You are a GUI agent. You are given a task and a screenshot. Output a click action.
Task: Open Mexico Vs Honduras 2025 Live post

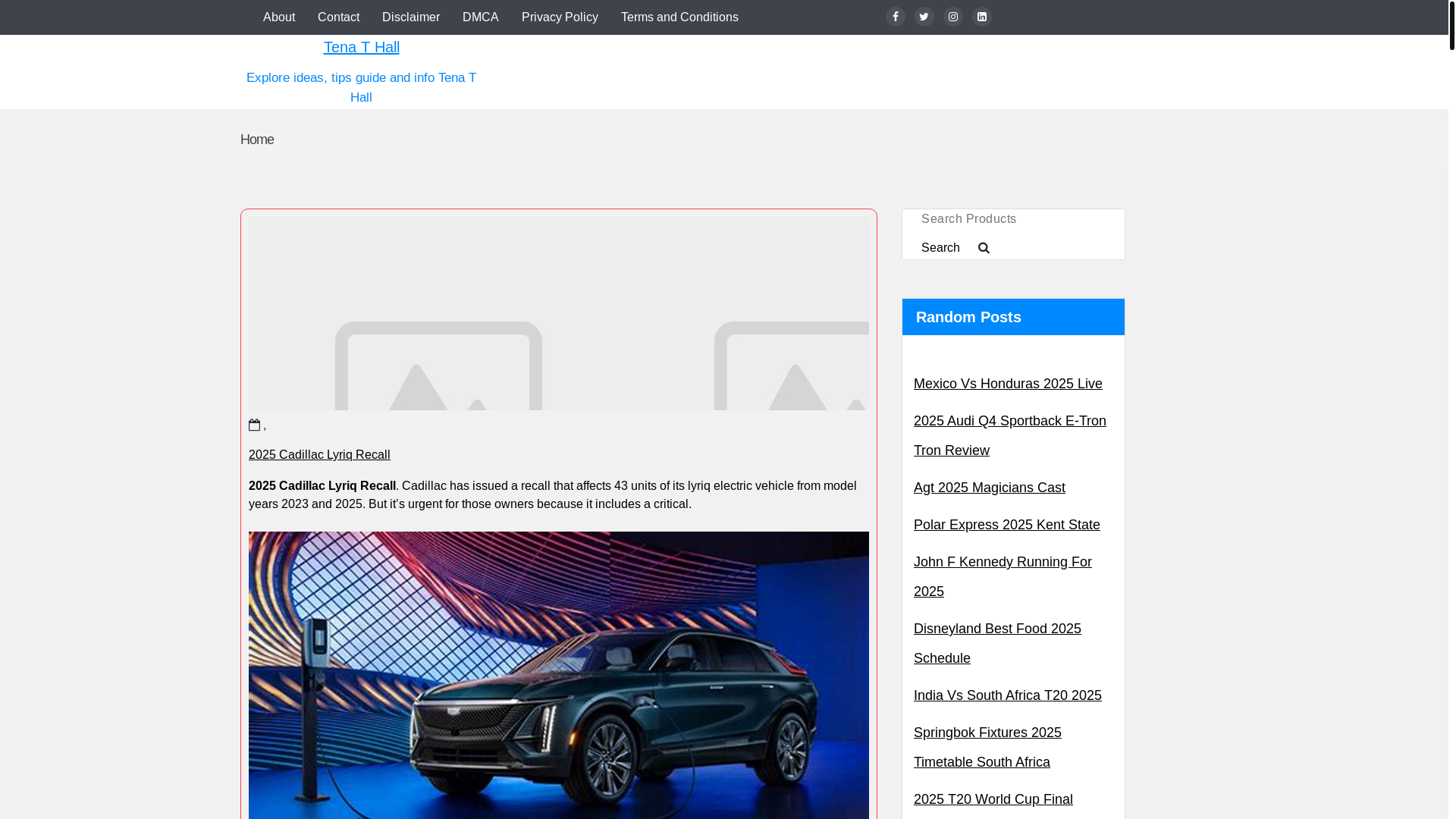click(x=1008, y=384)
